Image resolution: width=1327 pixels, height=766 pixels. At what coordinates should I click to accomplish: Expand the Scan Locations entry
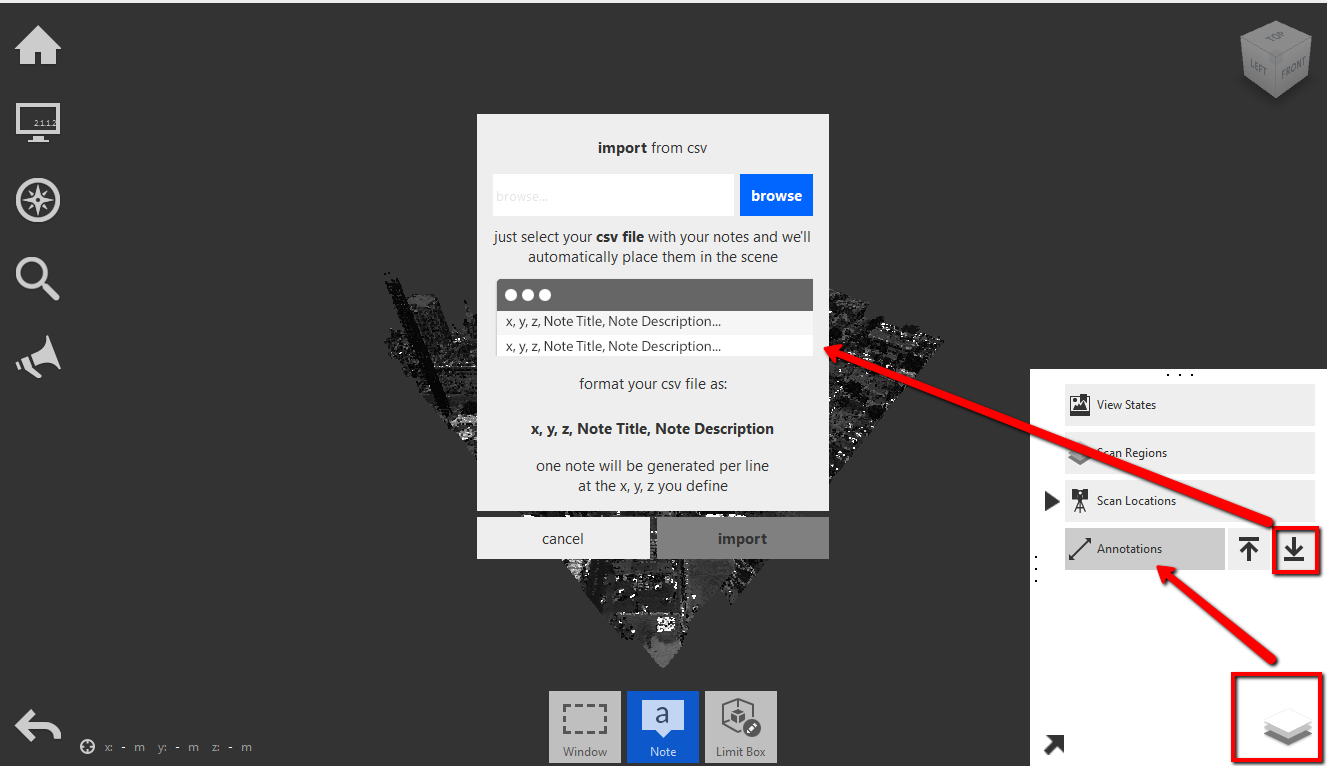click(x=1051, y=500)
